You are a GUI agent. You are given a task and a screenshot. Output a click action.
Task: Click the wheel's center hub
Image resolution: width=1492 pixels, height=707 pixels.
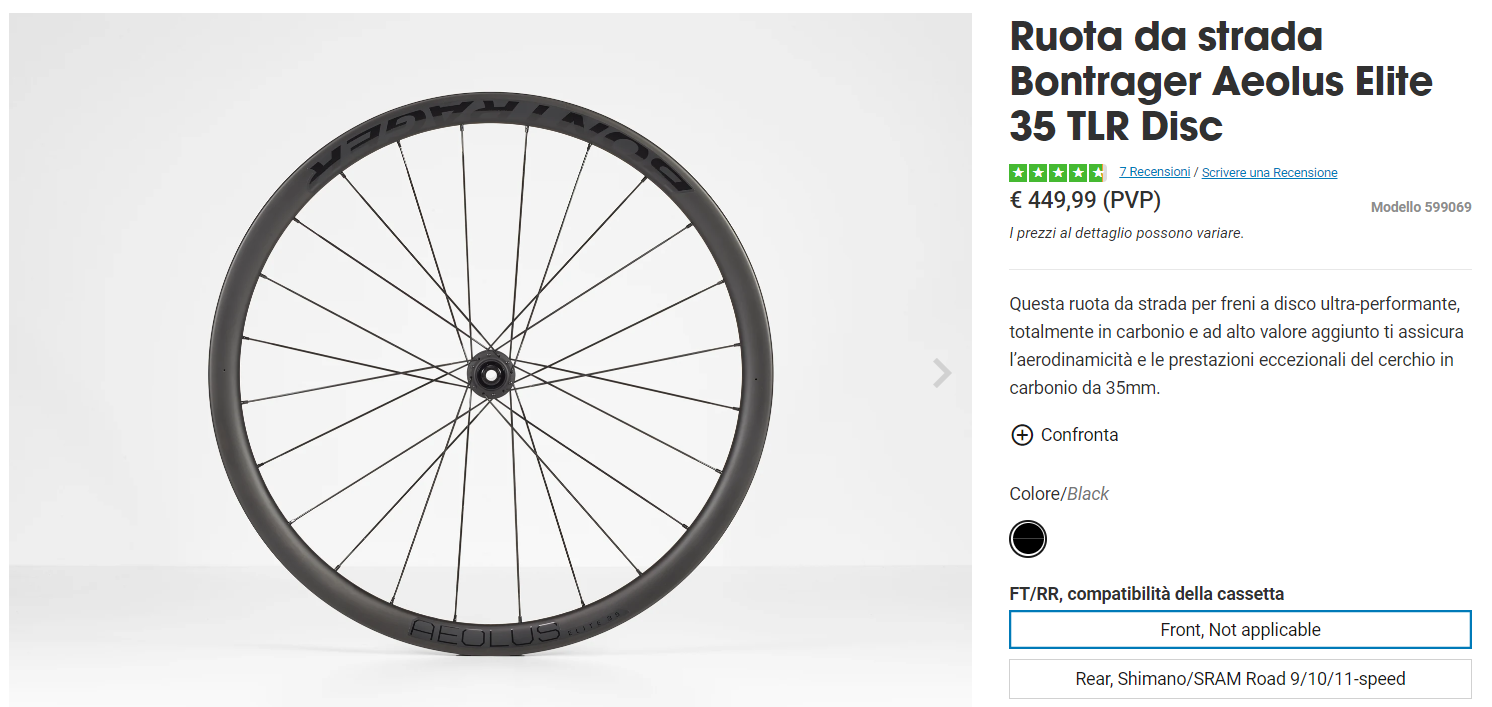(490, 374)
